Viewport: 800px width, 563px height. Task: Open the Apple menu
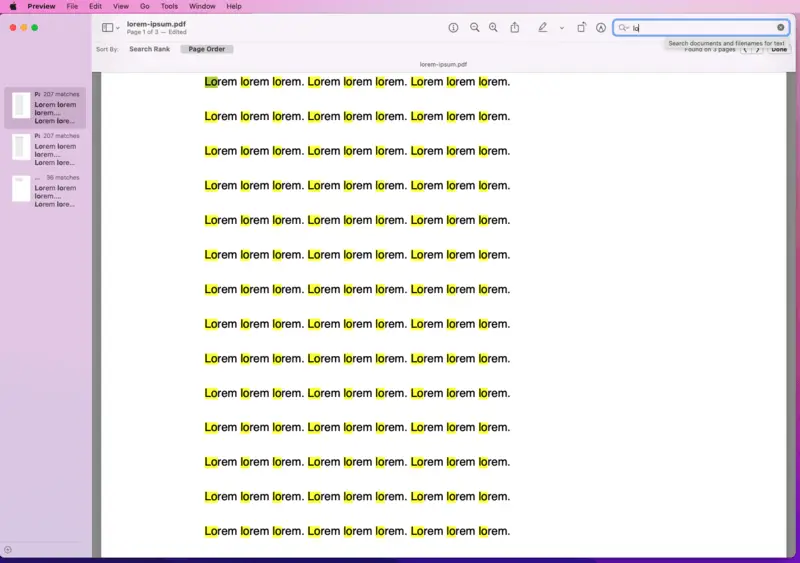pos(13,6)
